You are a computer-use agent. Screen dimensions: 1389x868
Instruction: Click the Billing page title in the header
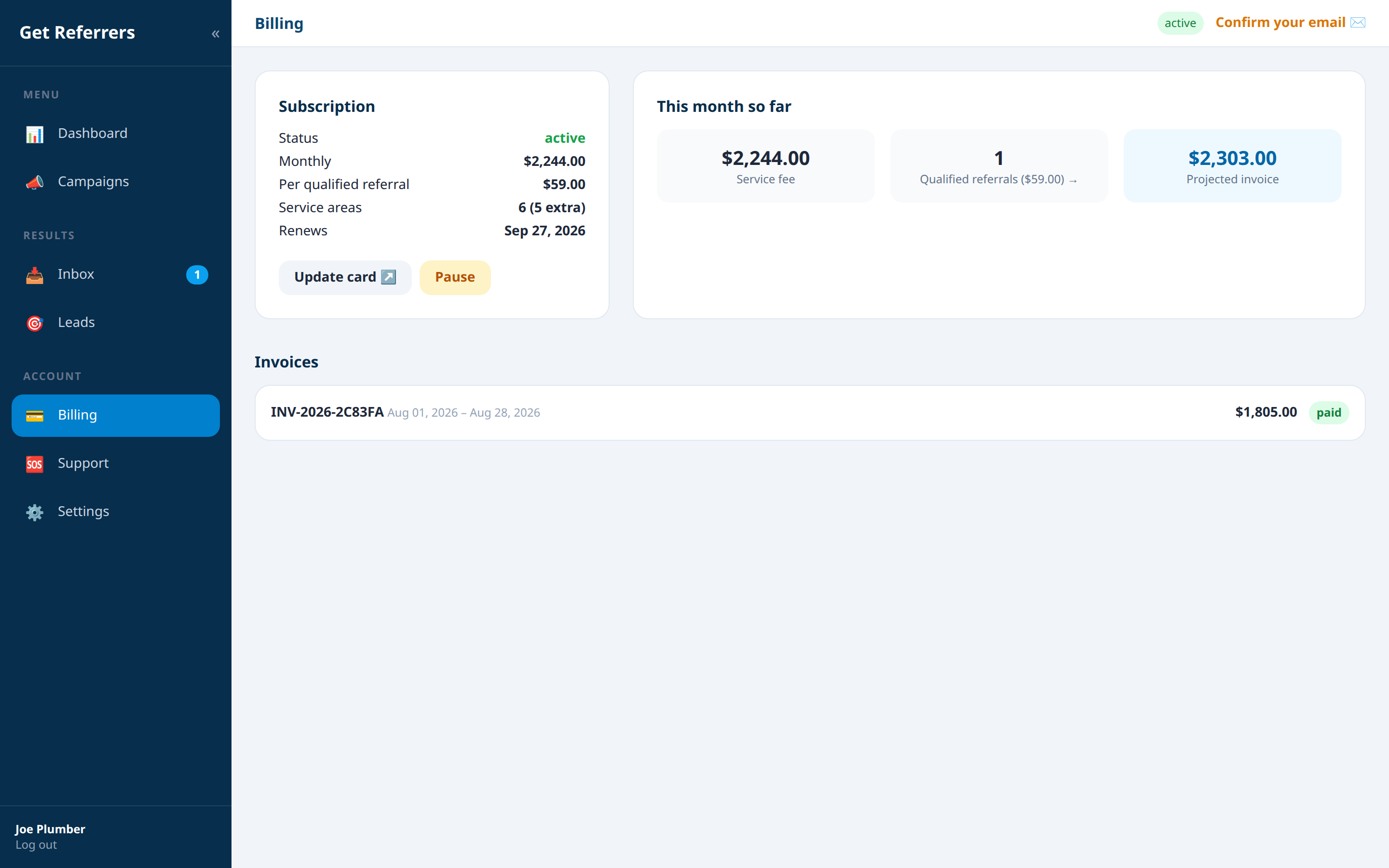click(x=279, y=24)
